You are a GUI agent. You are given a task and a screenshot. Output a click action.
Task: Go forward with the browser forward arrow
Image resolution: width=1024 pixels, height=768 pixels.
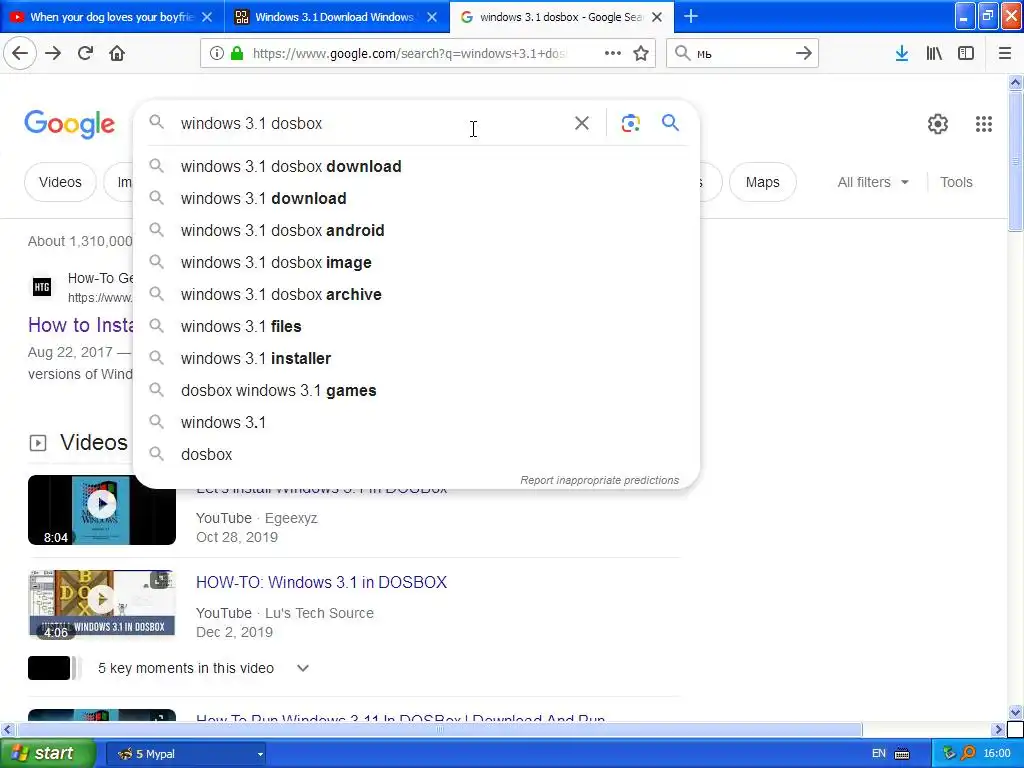click(x=53, y=53)
